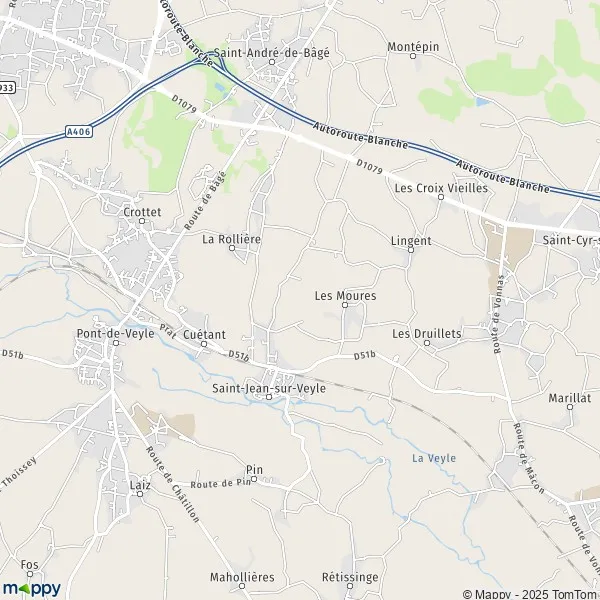Select the Montépin place marker

coord(413,56)
